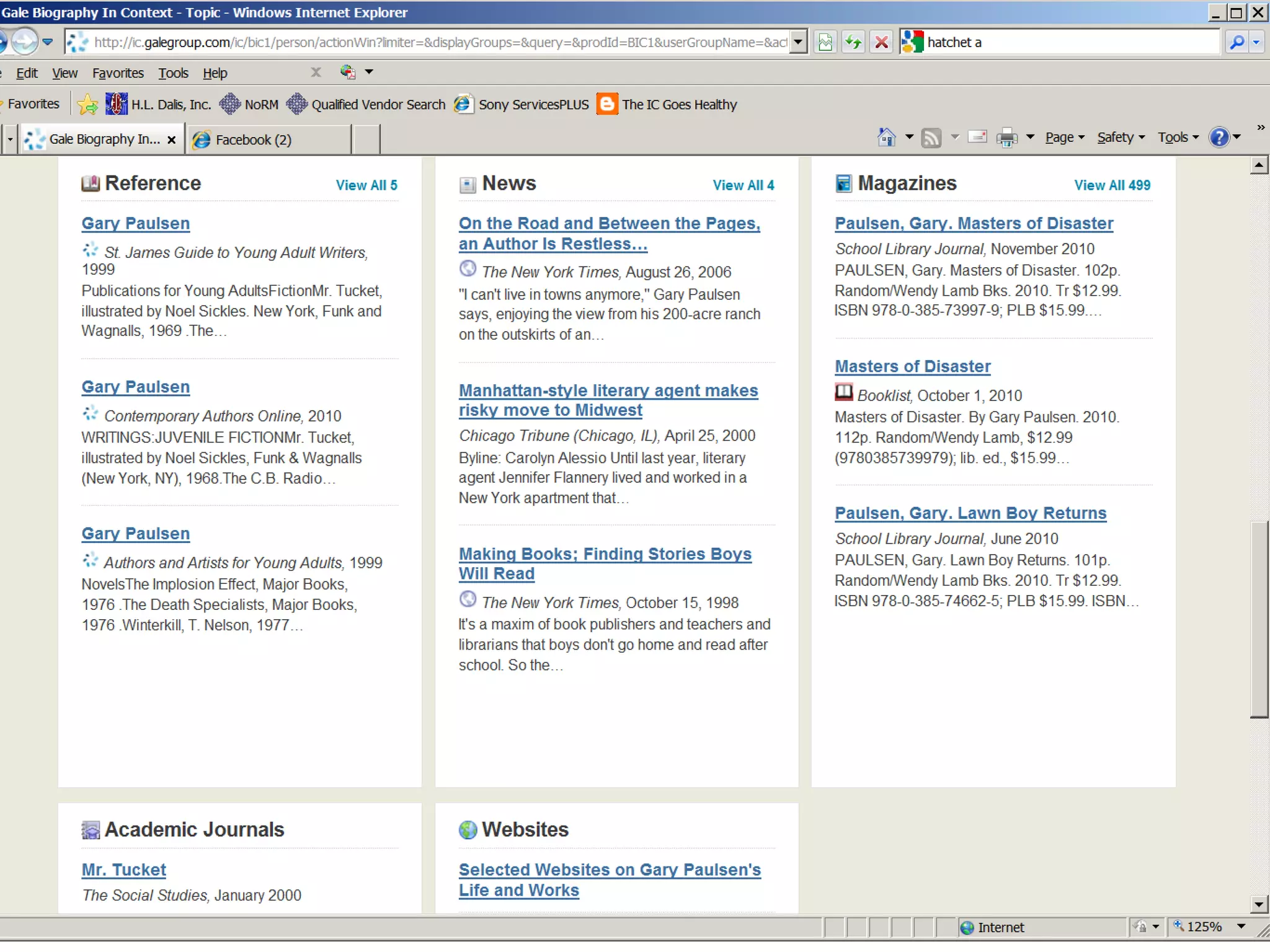
Task: Click the search magnifier button
Action: (1237, 42)
